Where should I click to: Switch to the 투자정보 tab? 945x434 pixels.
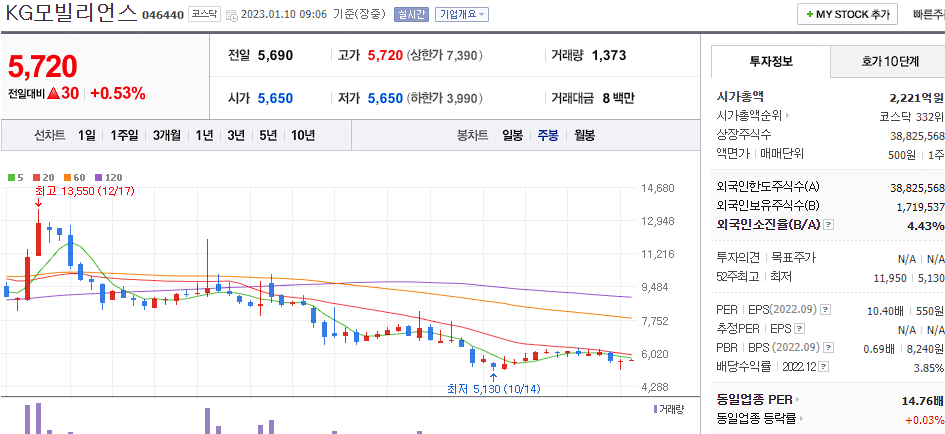point(771,61)
